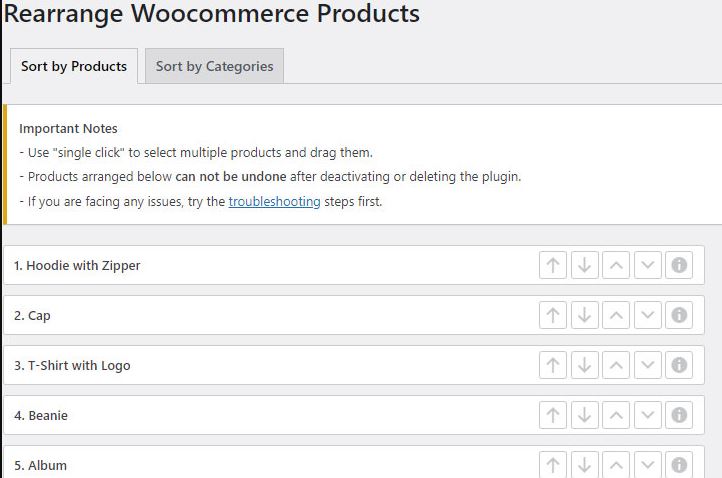
Task: Switch to Sort by Categories tab
Action: click(x=214, y=66)
